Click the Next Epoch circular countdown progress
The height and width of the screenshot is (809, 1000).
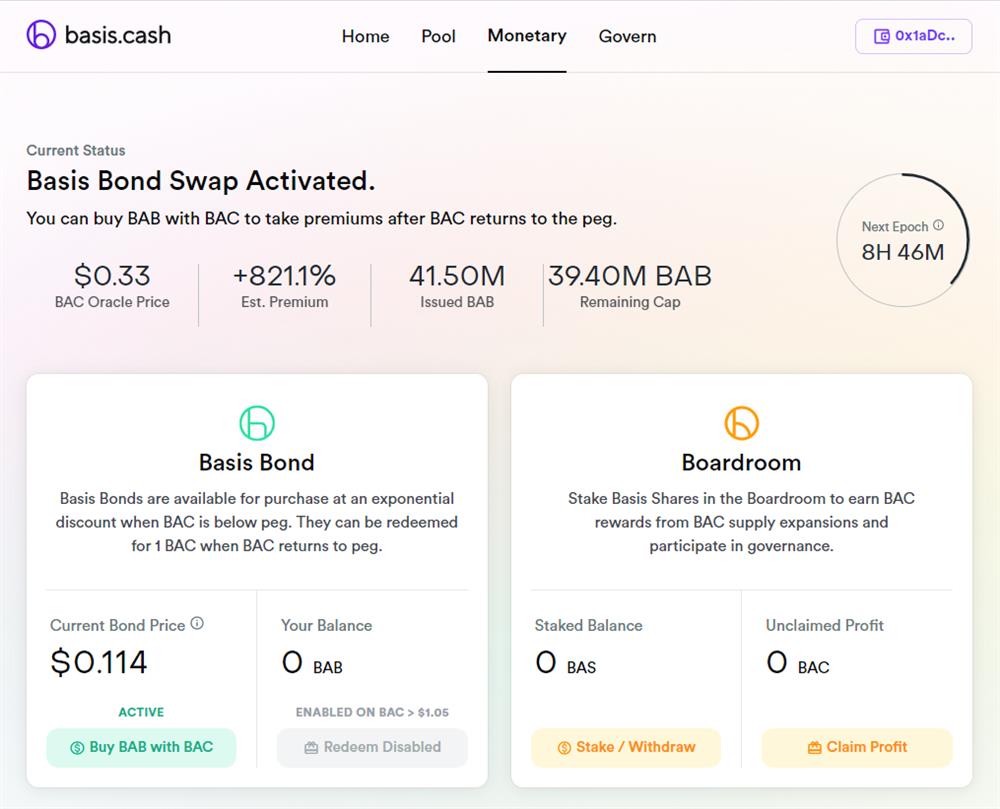[x=902, y=241]
